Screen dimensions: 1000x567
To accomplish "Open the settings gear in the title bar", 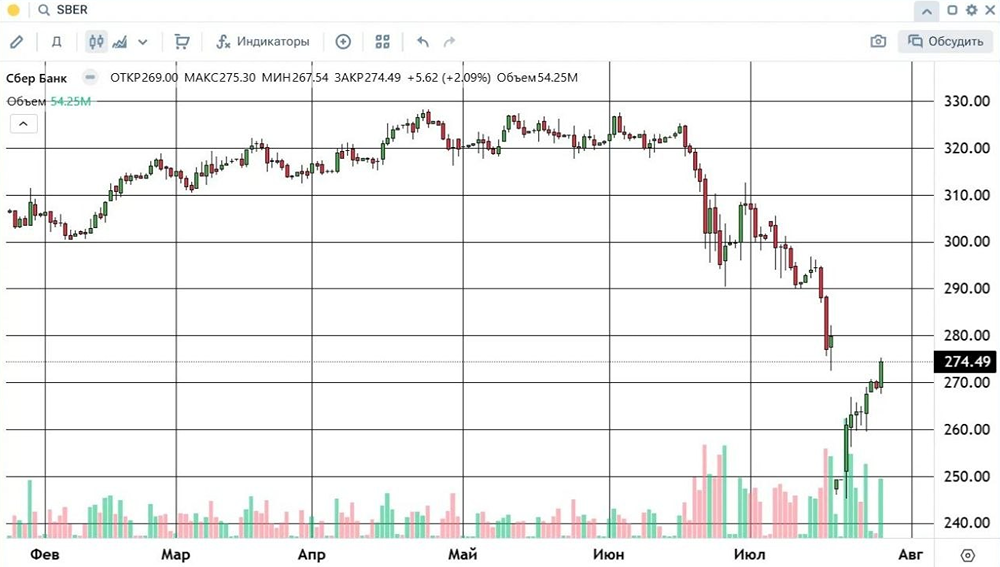I will click(x=971, y=10).
